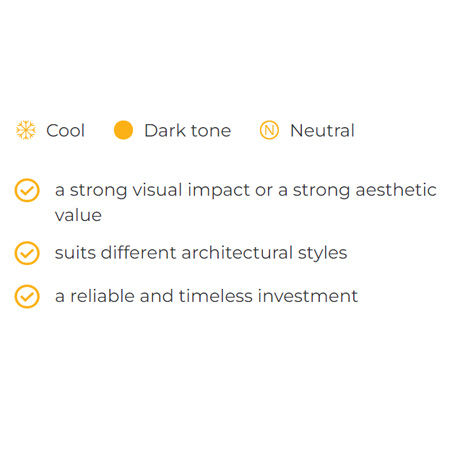
Task: Click the text 'a reliable and timeless investment'
Action: click(x=206, y=296)
